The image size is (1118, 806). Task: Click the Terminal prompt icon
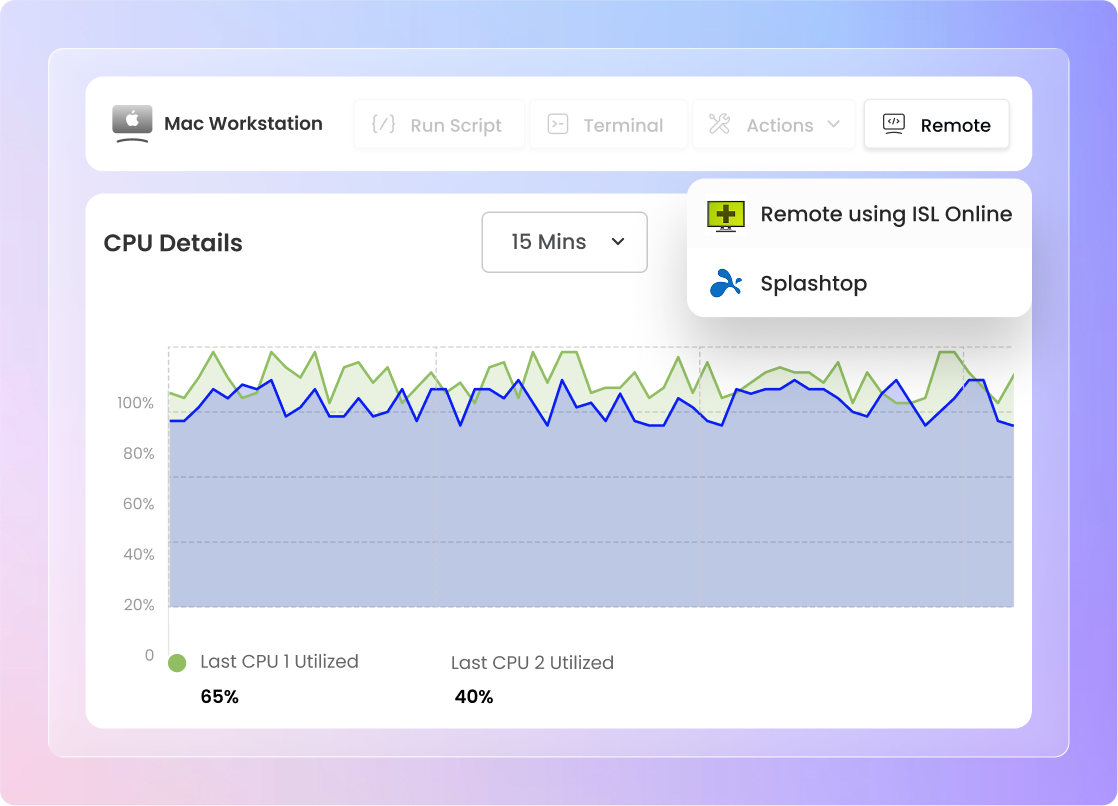click(558, 125)
